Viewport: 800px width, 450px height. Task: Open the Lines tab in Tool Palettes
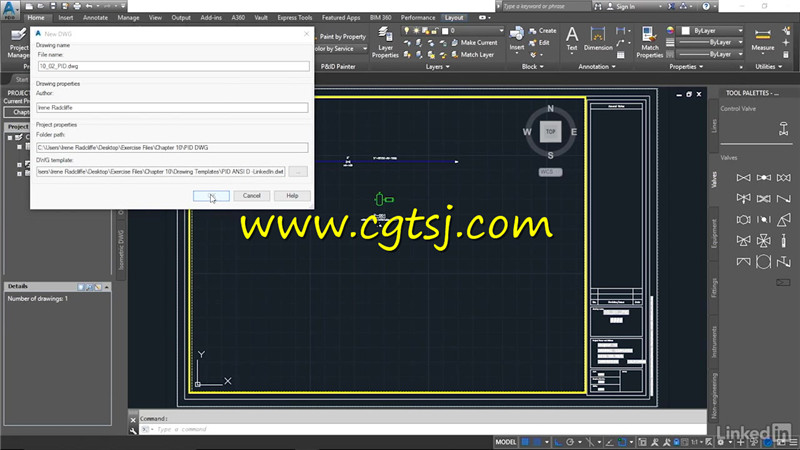pyautogui.click(x=714, y=126)
